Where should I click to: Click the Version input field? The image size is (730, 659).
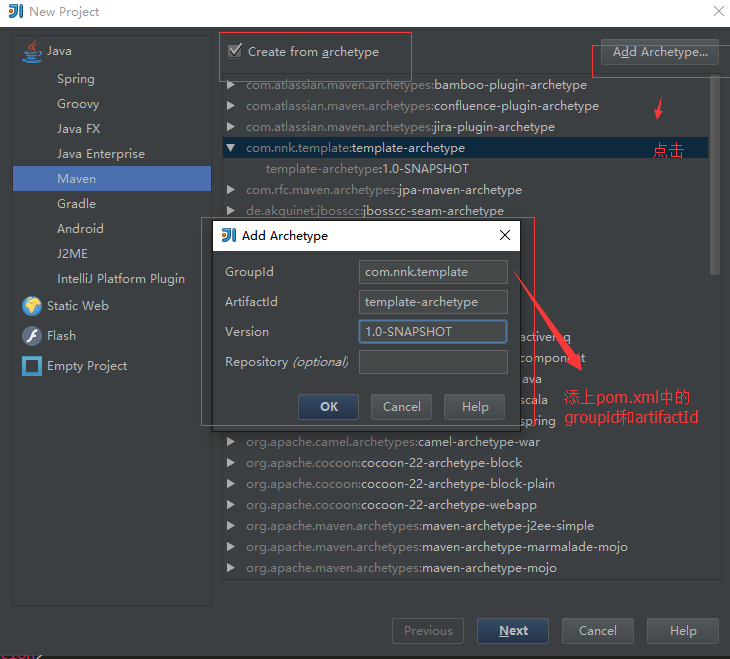tap(433, 332)
